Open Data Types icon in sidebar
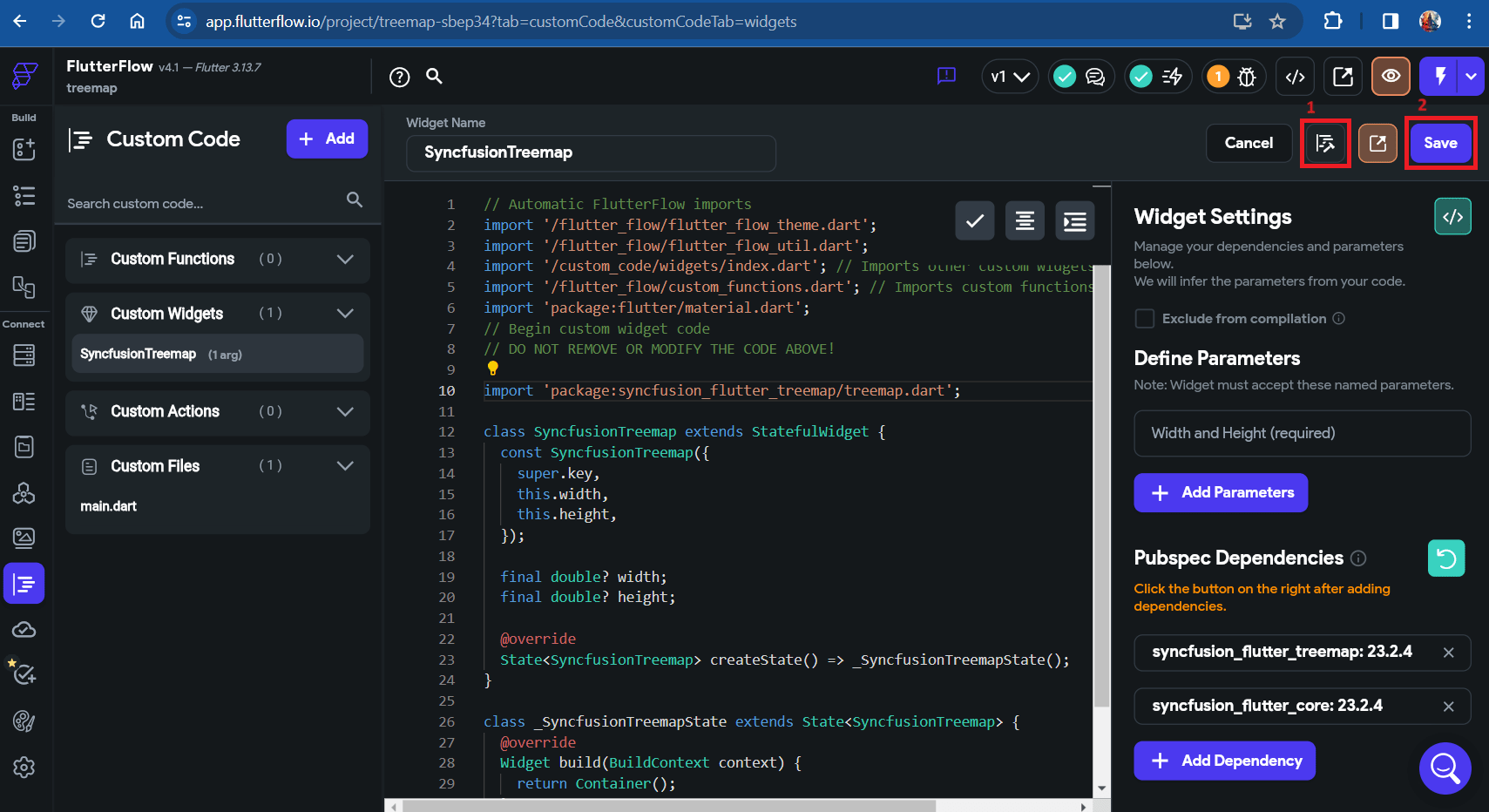 coord(24,401)
